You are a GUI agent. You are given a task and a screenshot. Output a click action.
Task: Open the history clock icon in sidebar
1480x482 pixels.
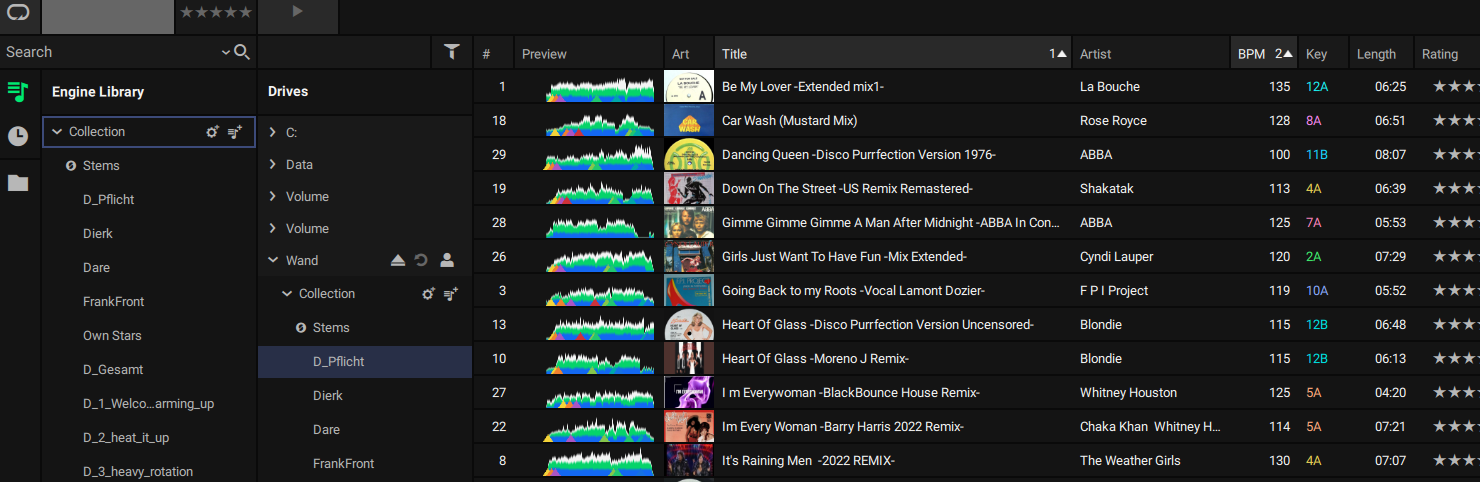(18, 137)
